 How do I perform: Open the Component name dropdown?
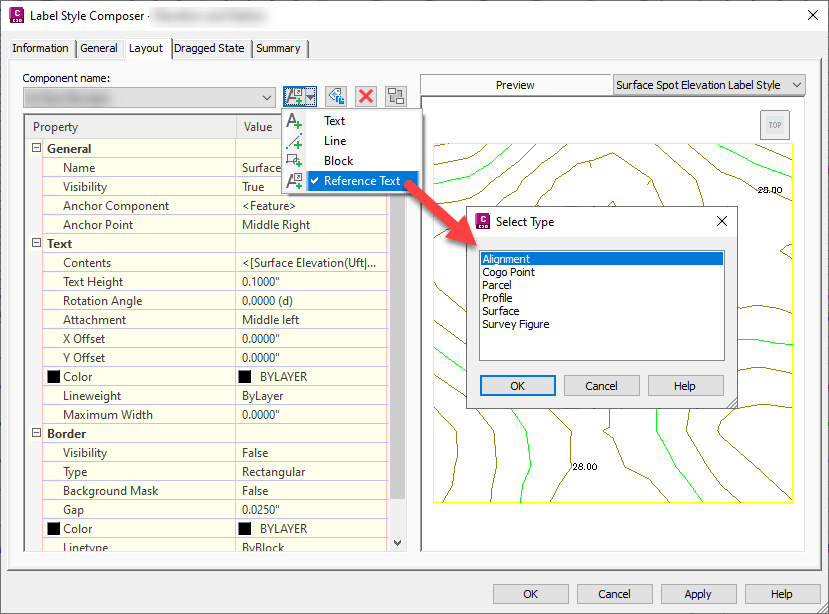click(267, 97)
